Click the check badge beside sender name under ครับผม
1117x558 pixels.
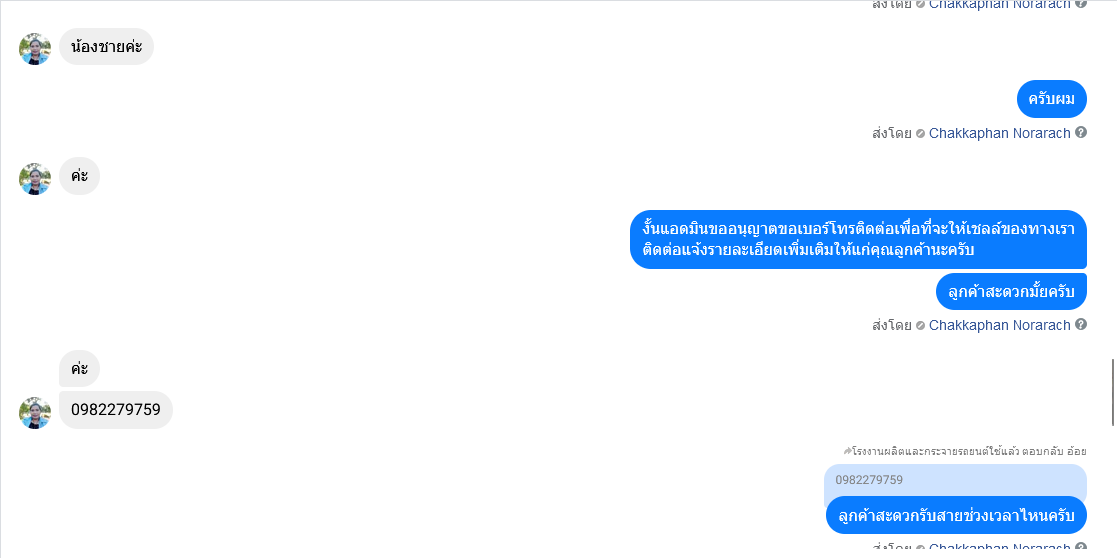[920, 133]
